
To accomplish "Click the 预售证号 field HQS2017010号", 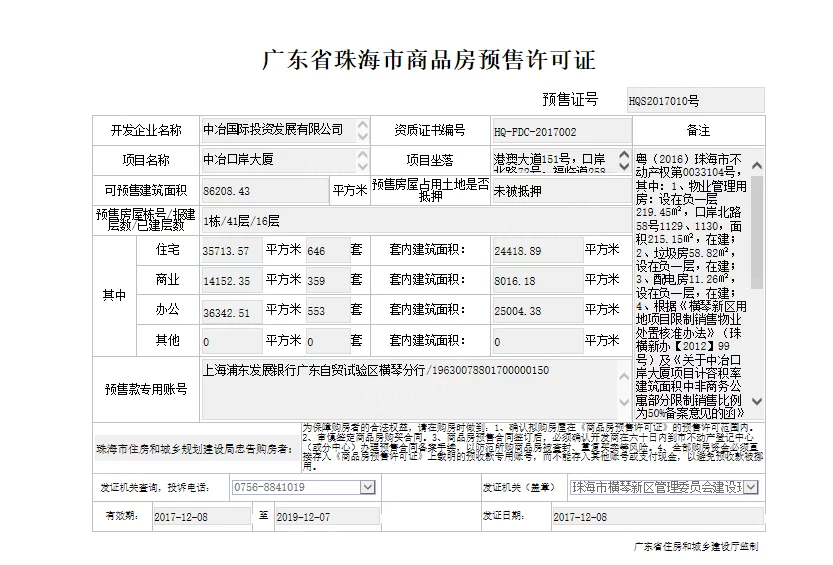I will 695,100.
